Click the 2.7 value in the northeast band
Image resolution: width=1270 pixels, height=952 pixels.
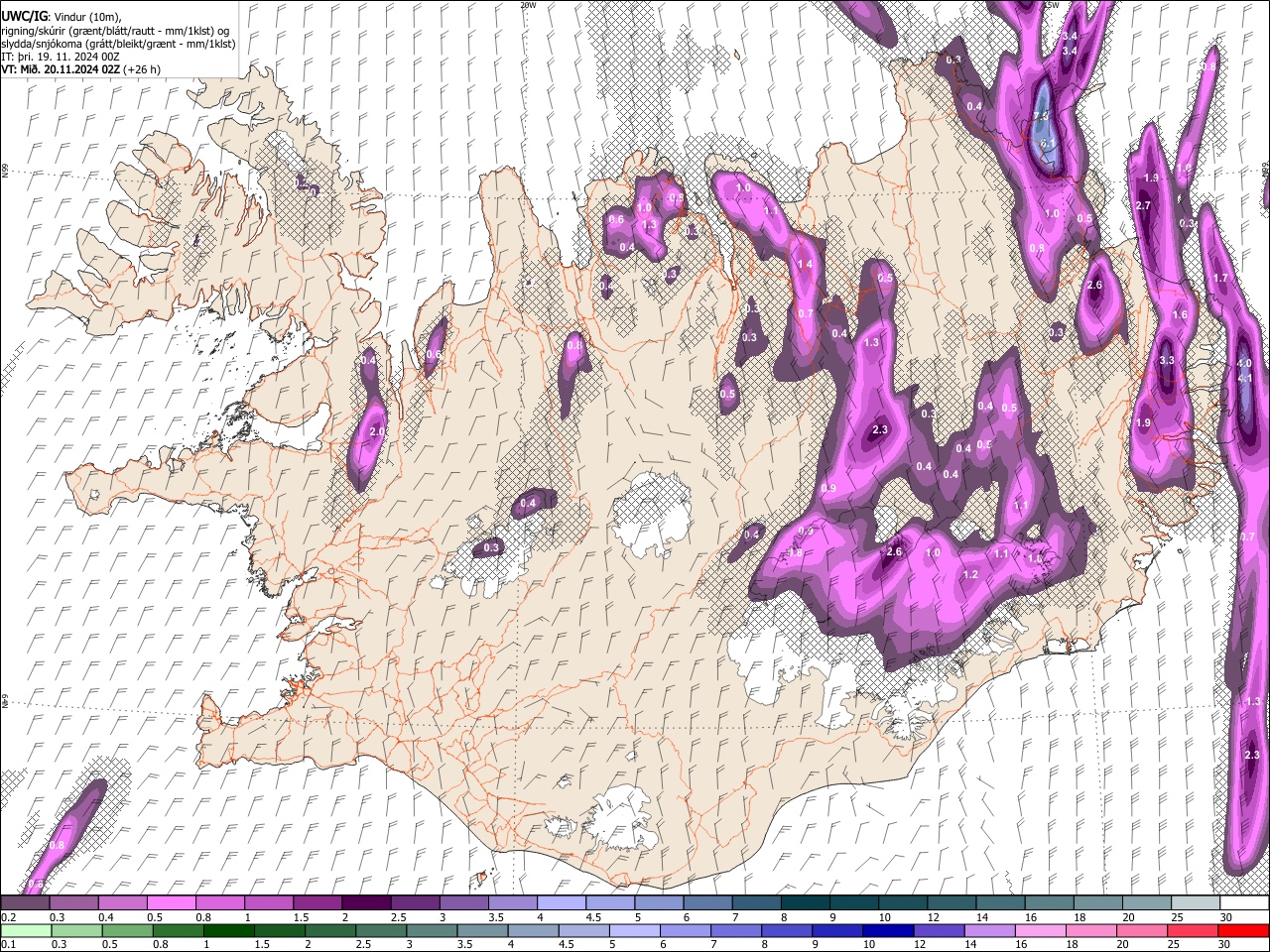1142,205
